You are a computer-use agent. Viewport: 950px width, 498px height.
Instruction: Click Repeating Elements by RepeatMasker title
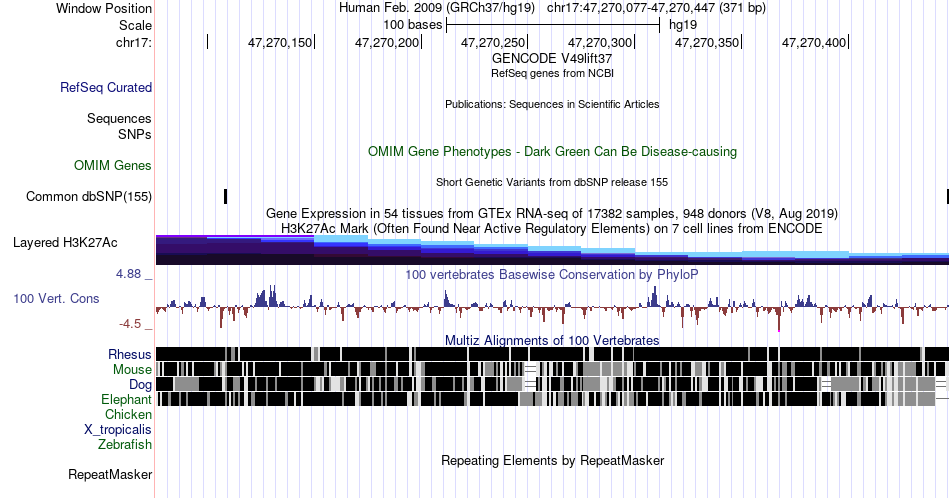(552, 460)
